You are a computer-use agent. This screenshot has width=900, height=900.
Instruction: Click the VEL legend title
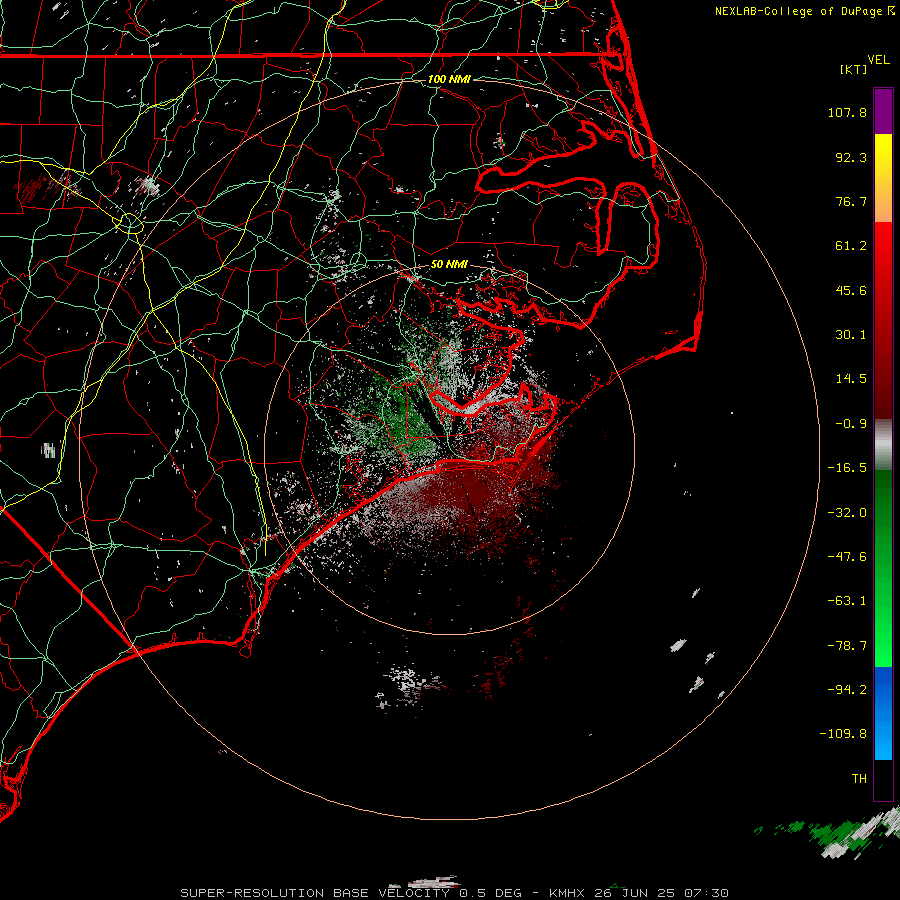coord(878,60)
